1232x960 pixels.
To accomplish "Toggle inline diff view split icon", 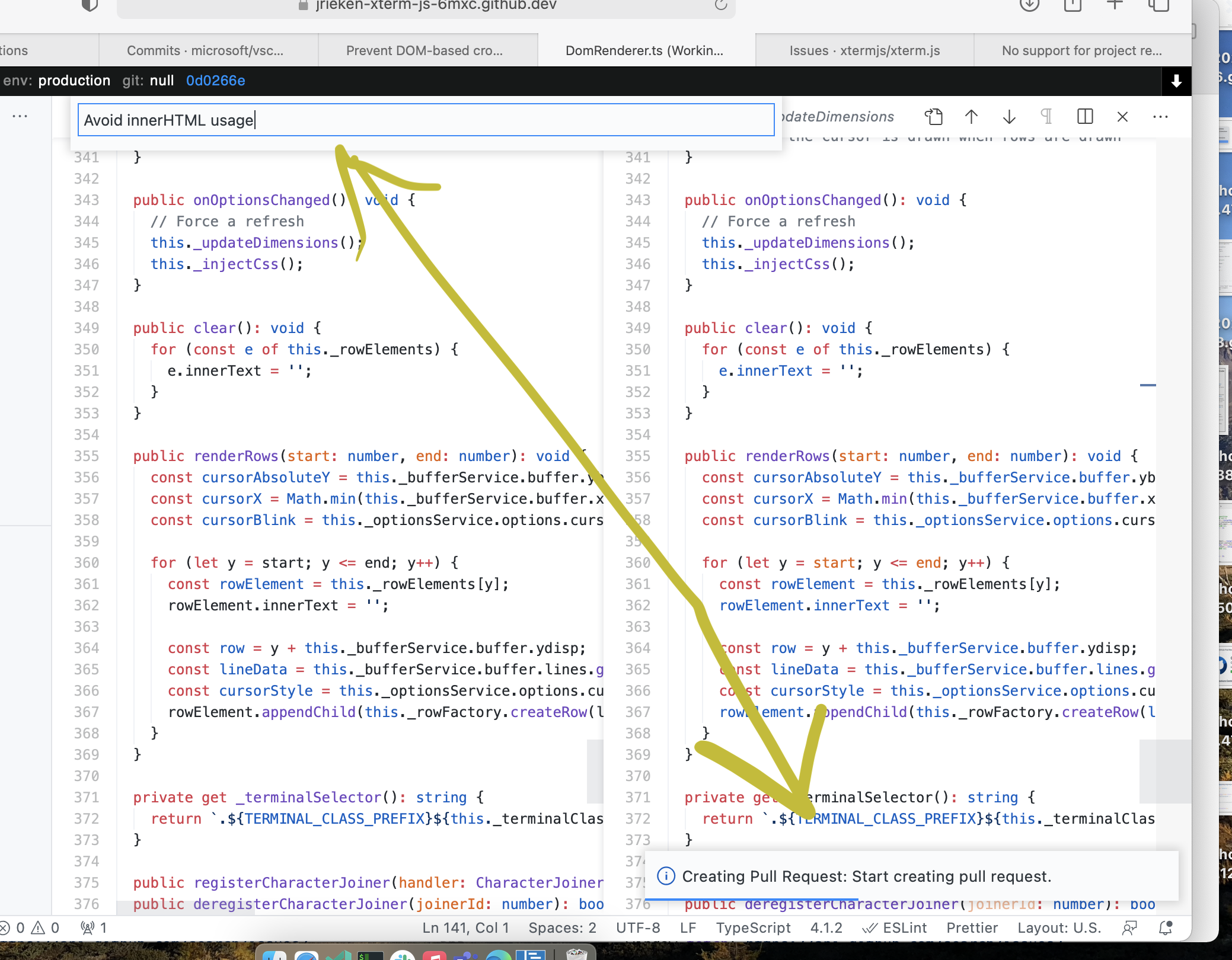I will pos(1085,117).
